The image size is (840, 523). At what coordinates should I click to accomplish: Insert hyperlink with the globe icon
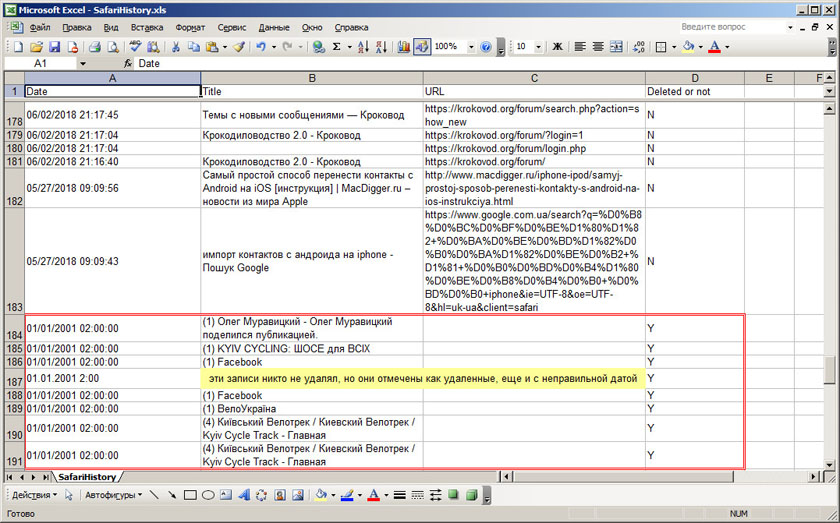click(319, 47)
